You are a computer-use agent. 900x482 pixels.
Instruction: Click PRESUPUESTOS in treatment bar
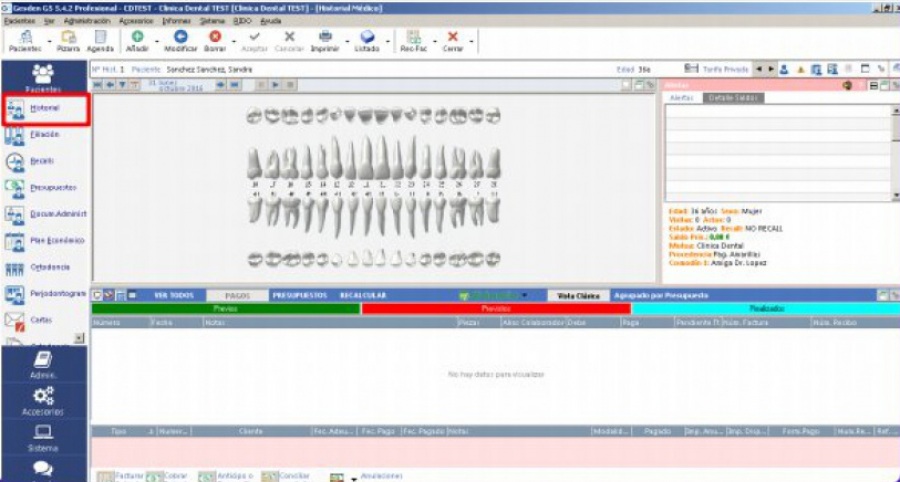[x=300, y=296]
